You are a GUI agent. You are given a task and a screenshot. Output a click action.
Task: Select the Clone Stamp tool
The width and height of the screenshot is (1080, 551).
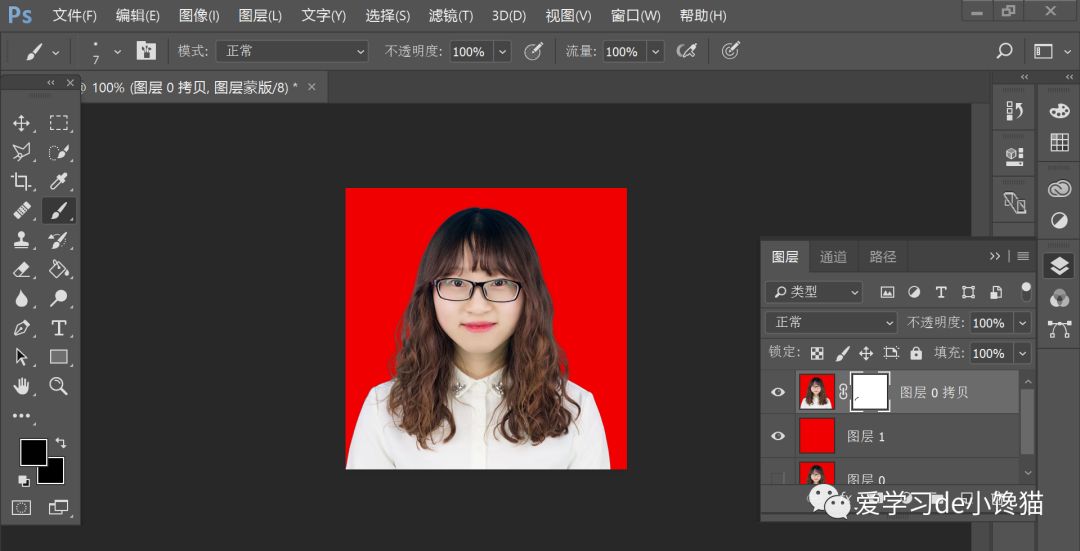click(21, 240)
